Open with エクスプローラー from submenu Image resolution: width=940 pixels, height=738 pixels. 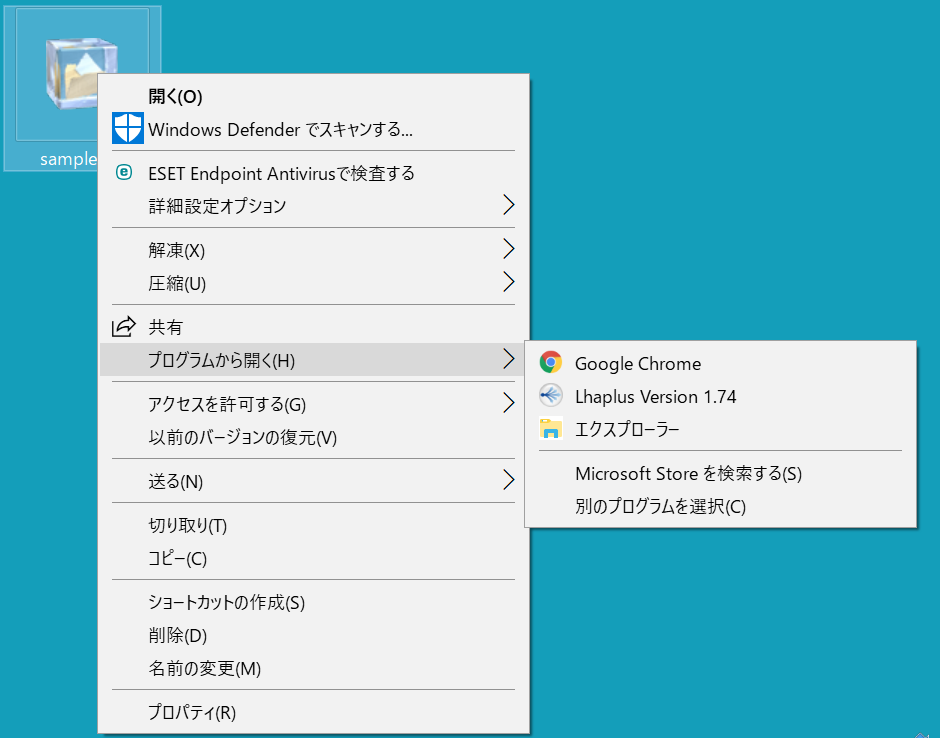tap(721, 429)
